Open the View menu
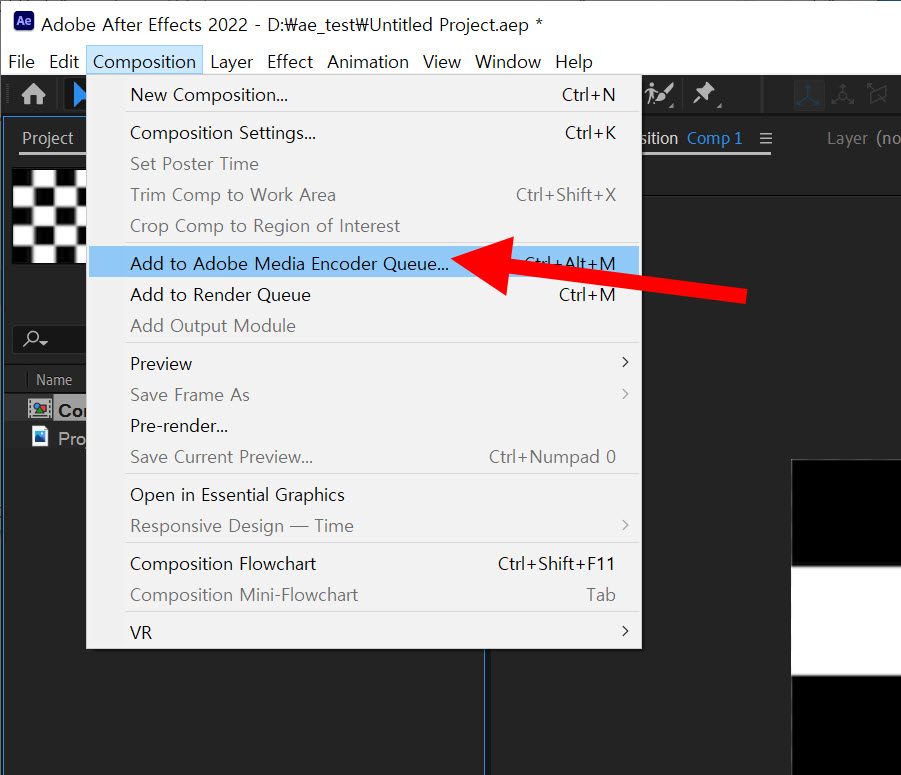The width and height of the screenshot is (901, 775). 441,61
